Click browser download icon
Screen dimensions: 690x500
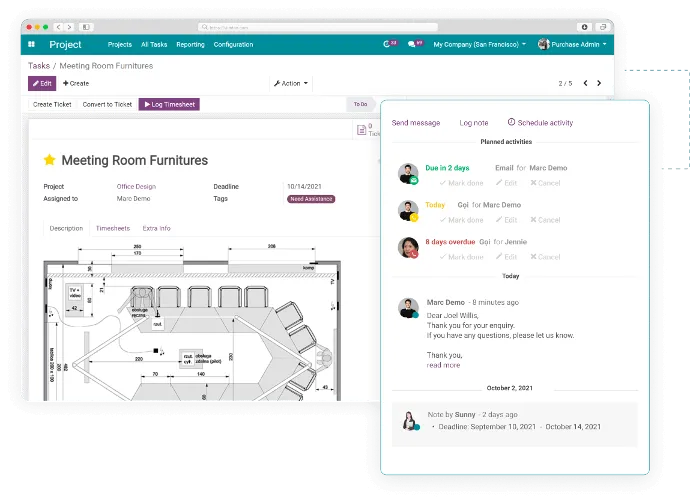[584, 27]
